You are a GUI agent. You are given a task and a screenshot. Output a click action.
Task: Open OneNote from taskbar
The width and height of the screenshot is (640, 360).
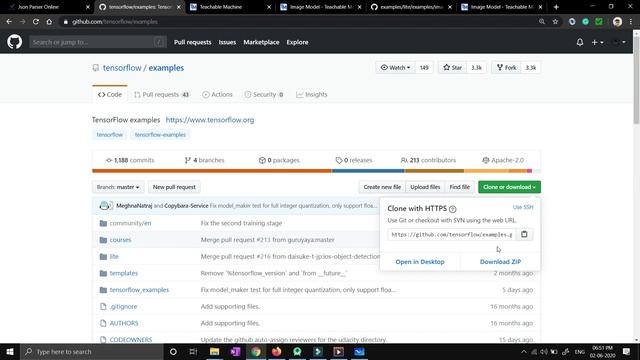pyautogui.click(x=235, y=351)
